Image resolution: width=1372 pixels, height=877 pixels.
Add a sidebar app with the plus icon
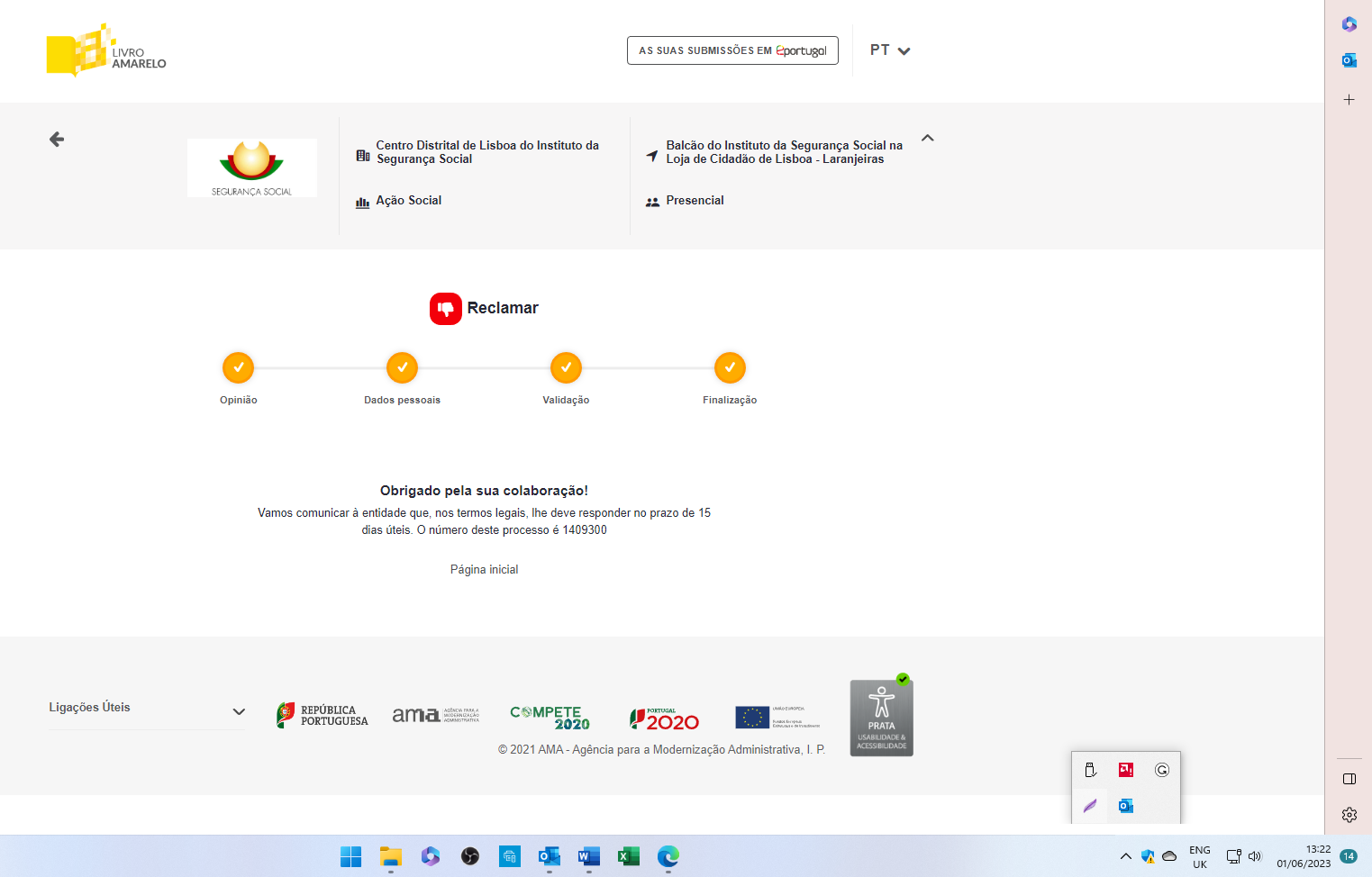click(1349, 99)
